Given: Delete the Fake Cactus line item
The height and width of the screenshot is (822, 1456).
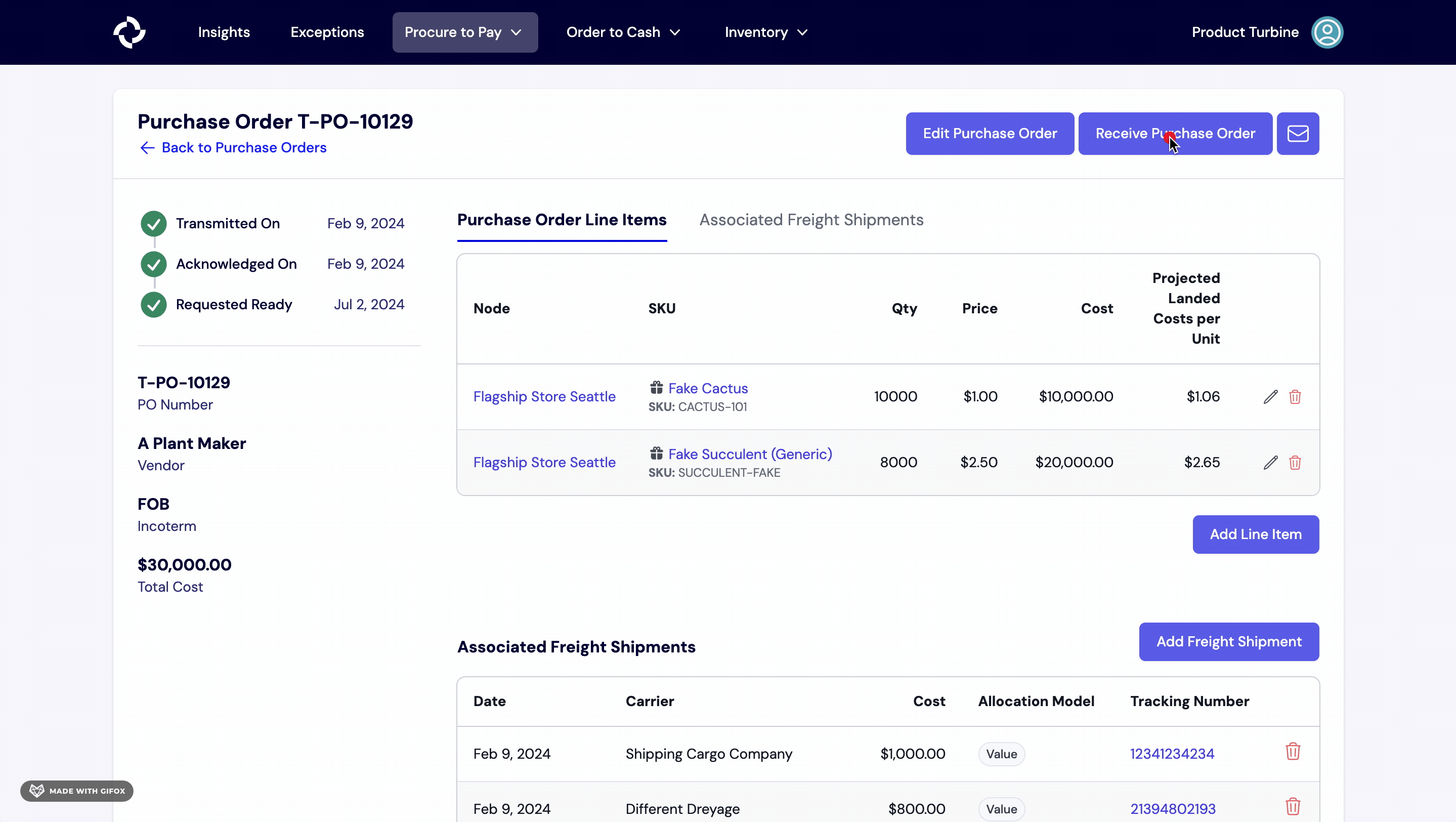Looking at the screenshot, I should 1294,397.
